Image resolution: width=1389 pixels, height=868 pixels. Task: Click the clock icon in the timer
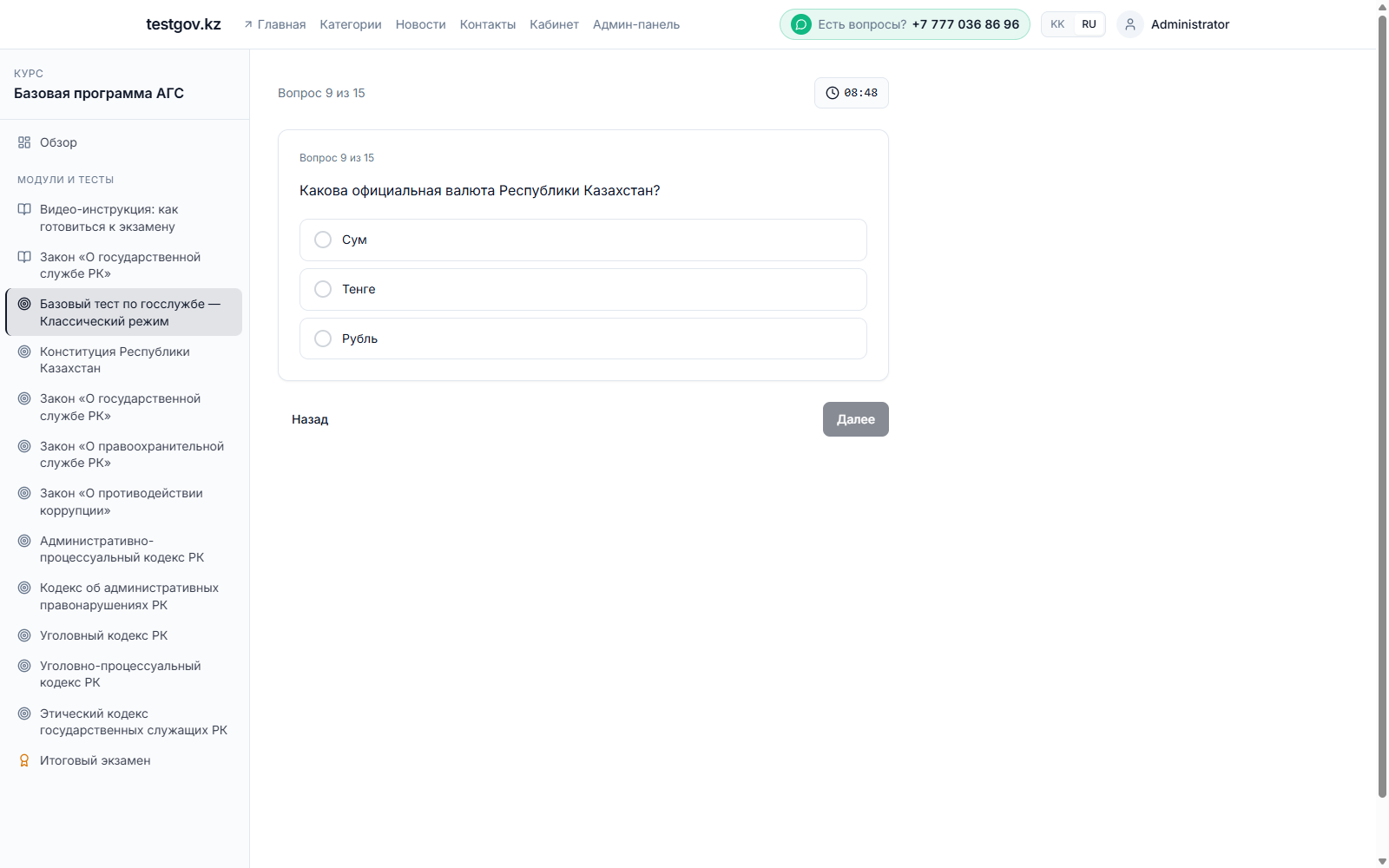point(833,93)
